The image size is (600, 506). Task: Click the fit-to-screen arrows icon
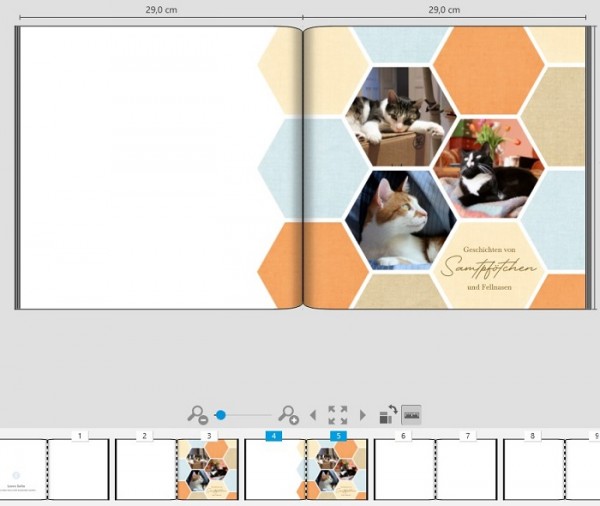pos(338,415)
